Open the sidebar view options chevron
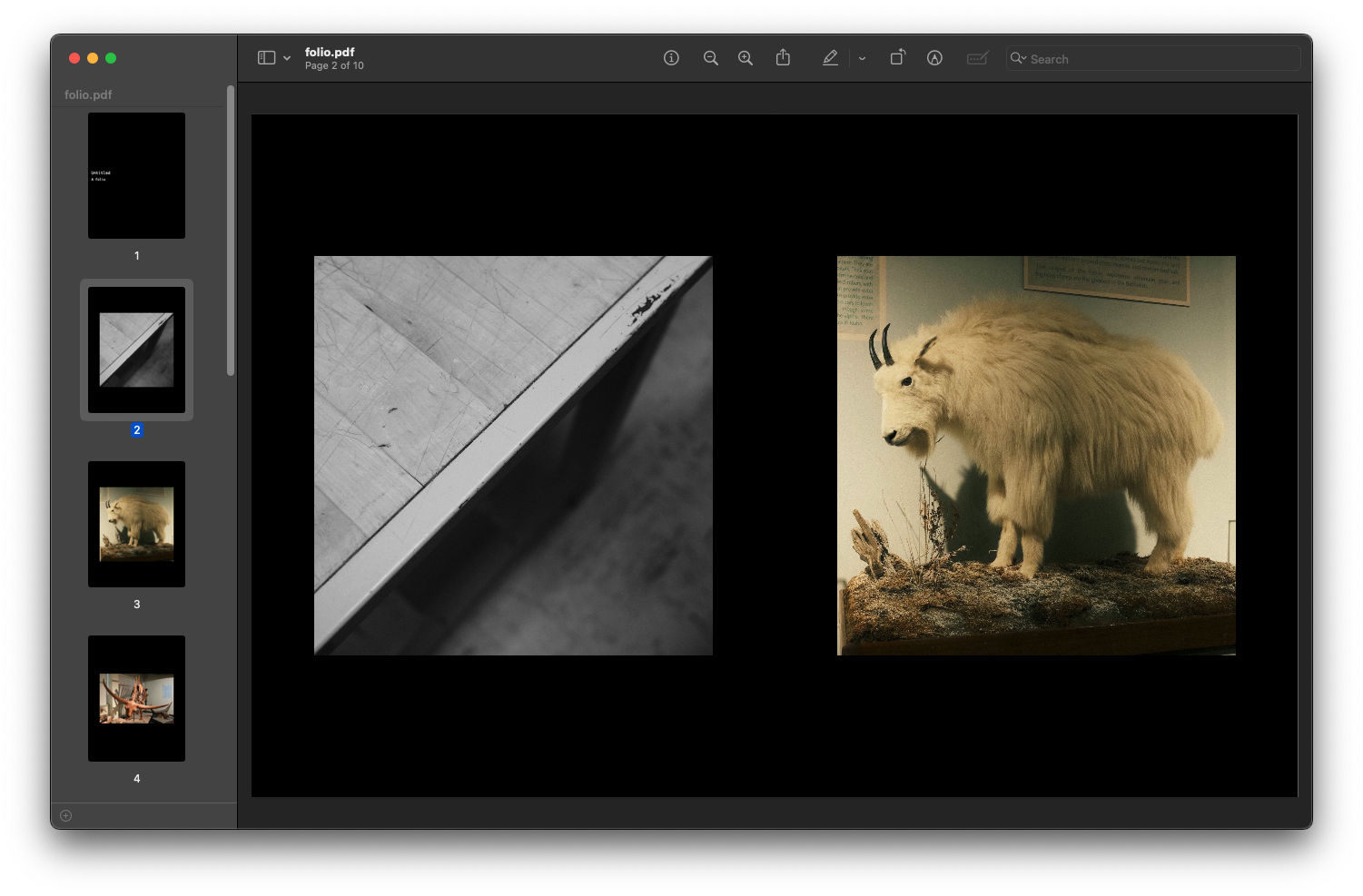Viewport: 1363px width, 896px height. point(287,58)
